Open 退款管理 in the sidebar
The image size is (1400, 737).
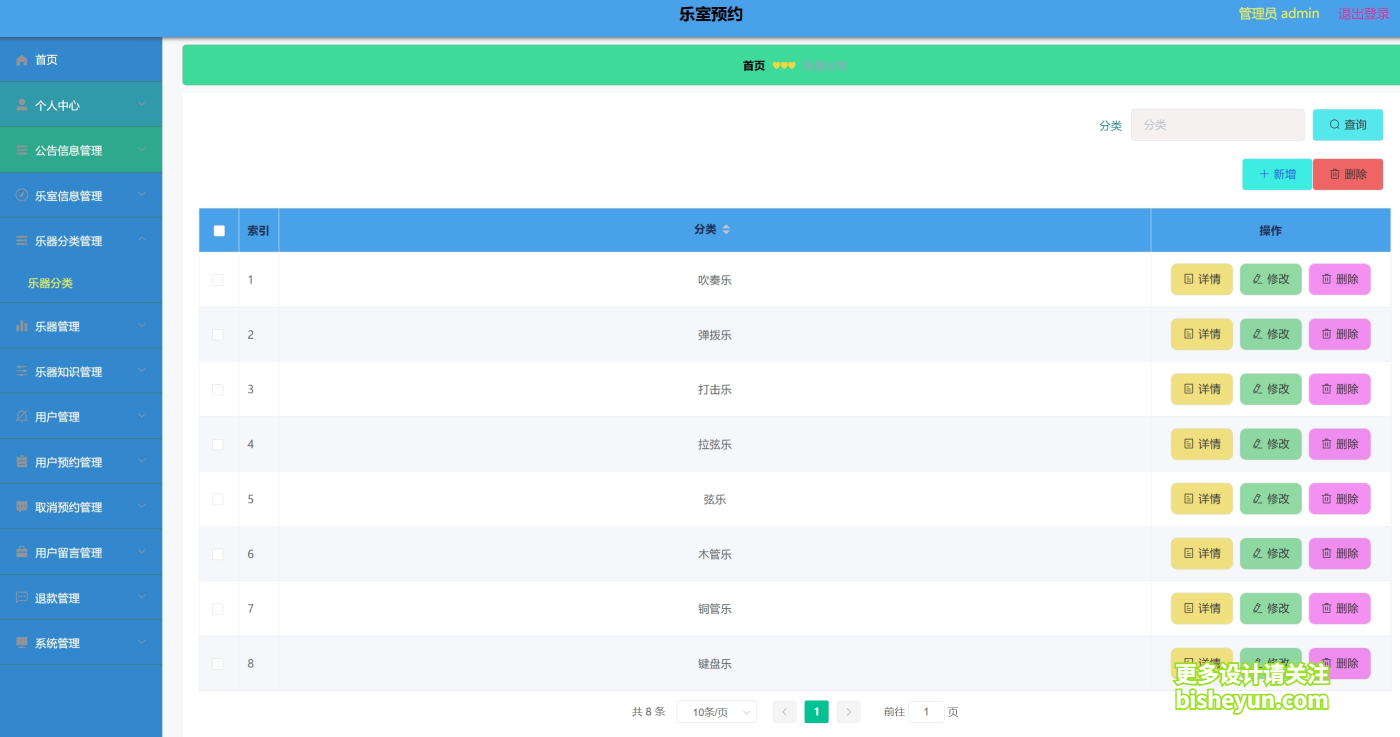(x=81, y=598)
